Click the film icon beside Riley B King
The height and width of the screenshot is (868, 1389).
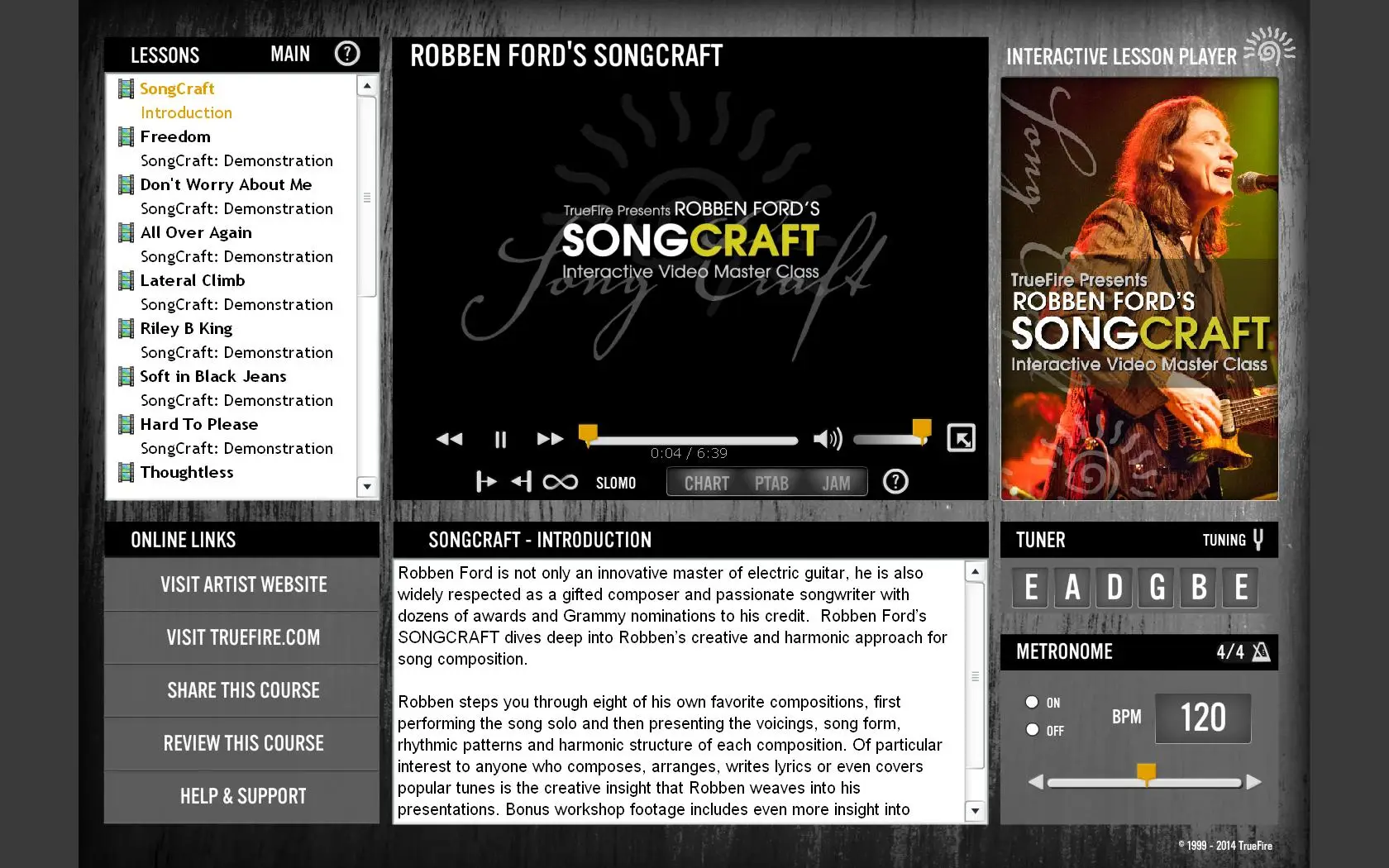[126, 328]
